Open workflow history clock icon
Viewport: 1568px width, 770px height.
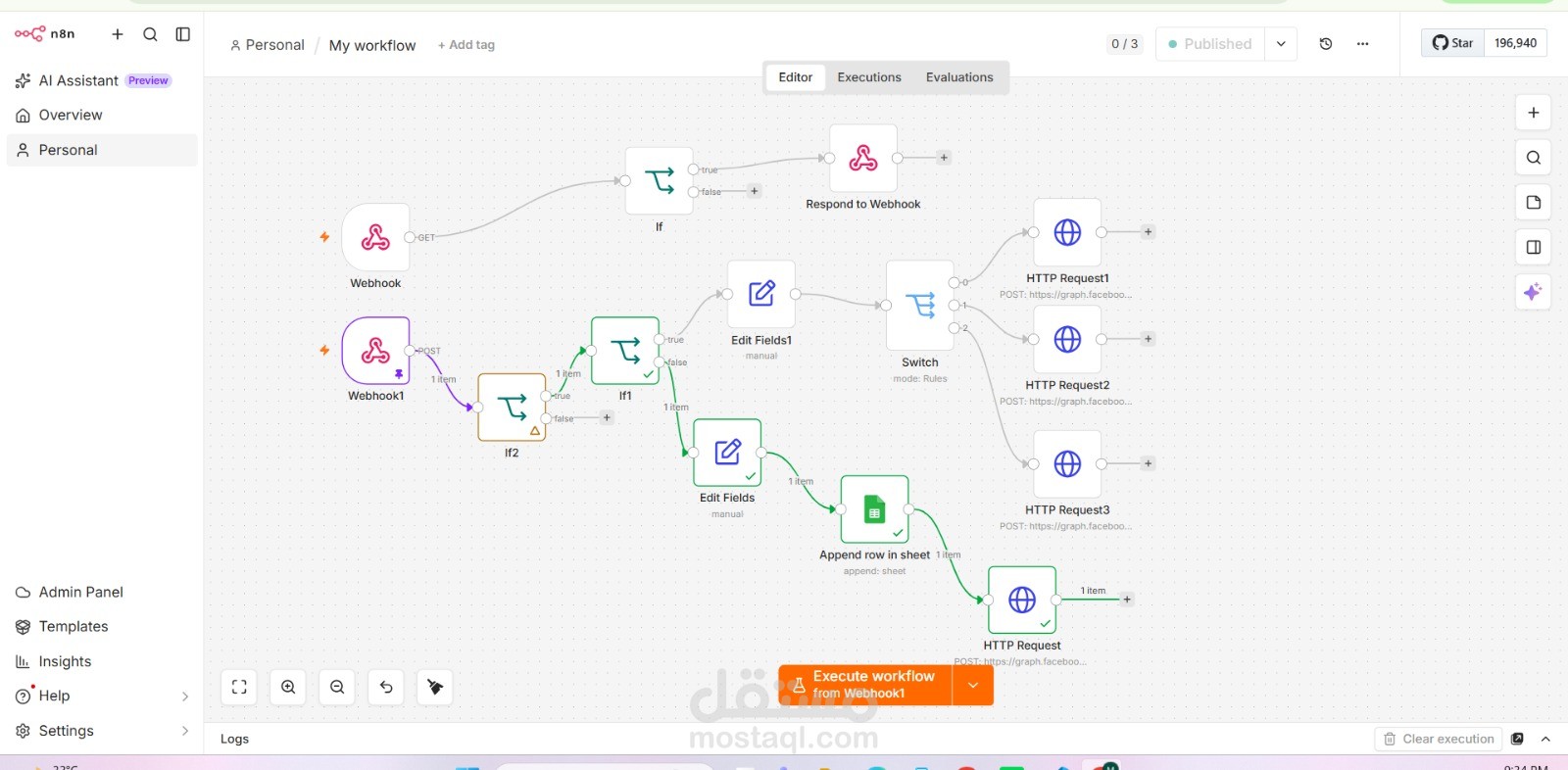pos(1326,44)
